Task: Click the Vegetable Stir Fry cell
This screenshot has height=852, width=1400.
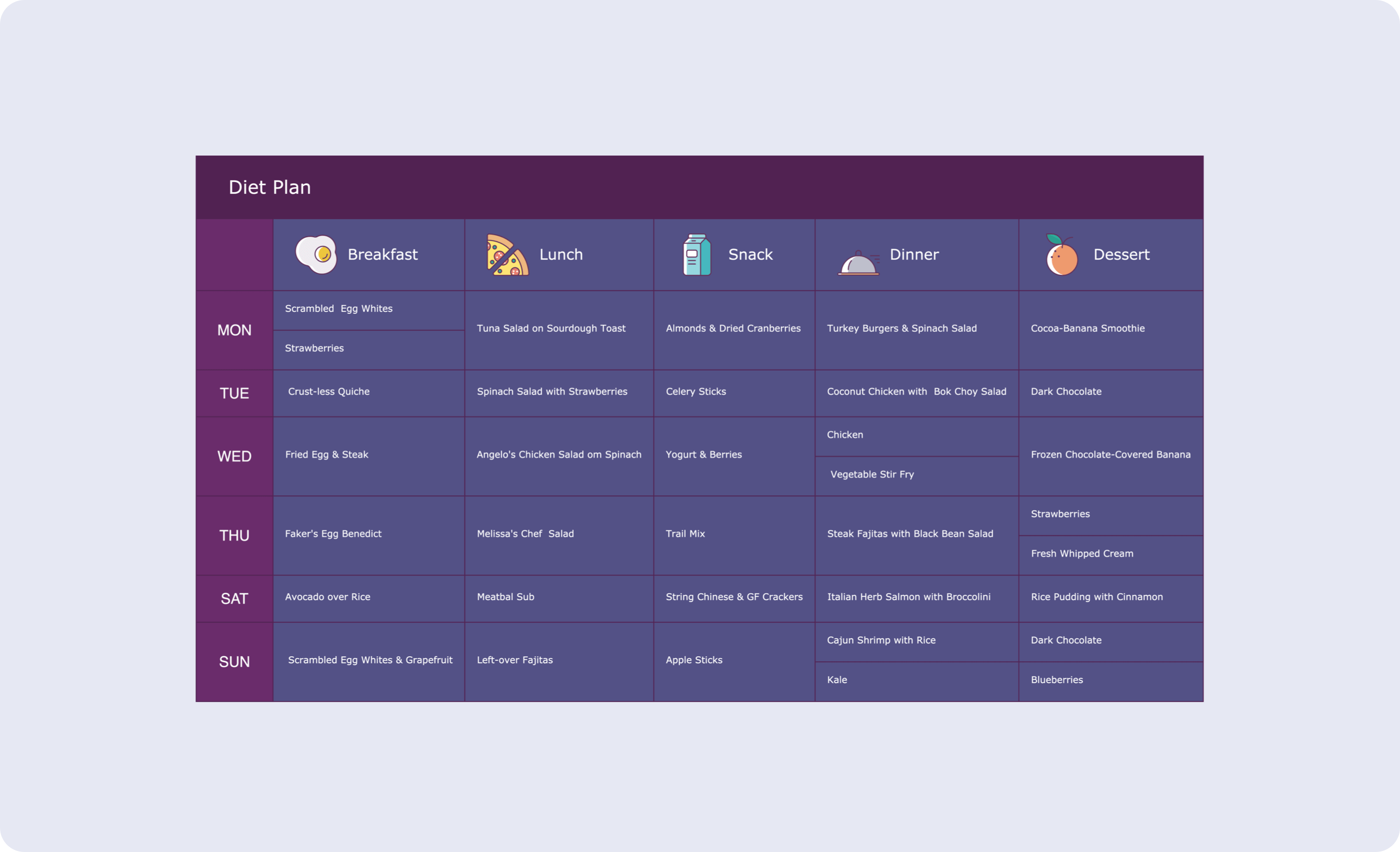Action: [x=871, y=474]
